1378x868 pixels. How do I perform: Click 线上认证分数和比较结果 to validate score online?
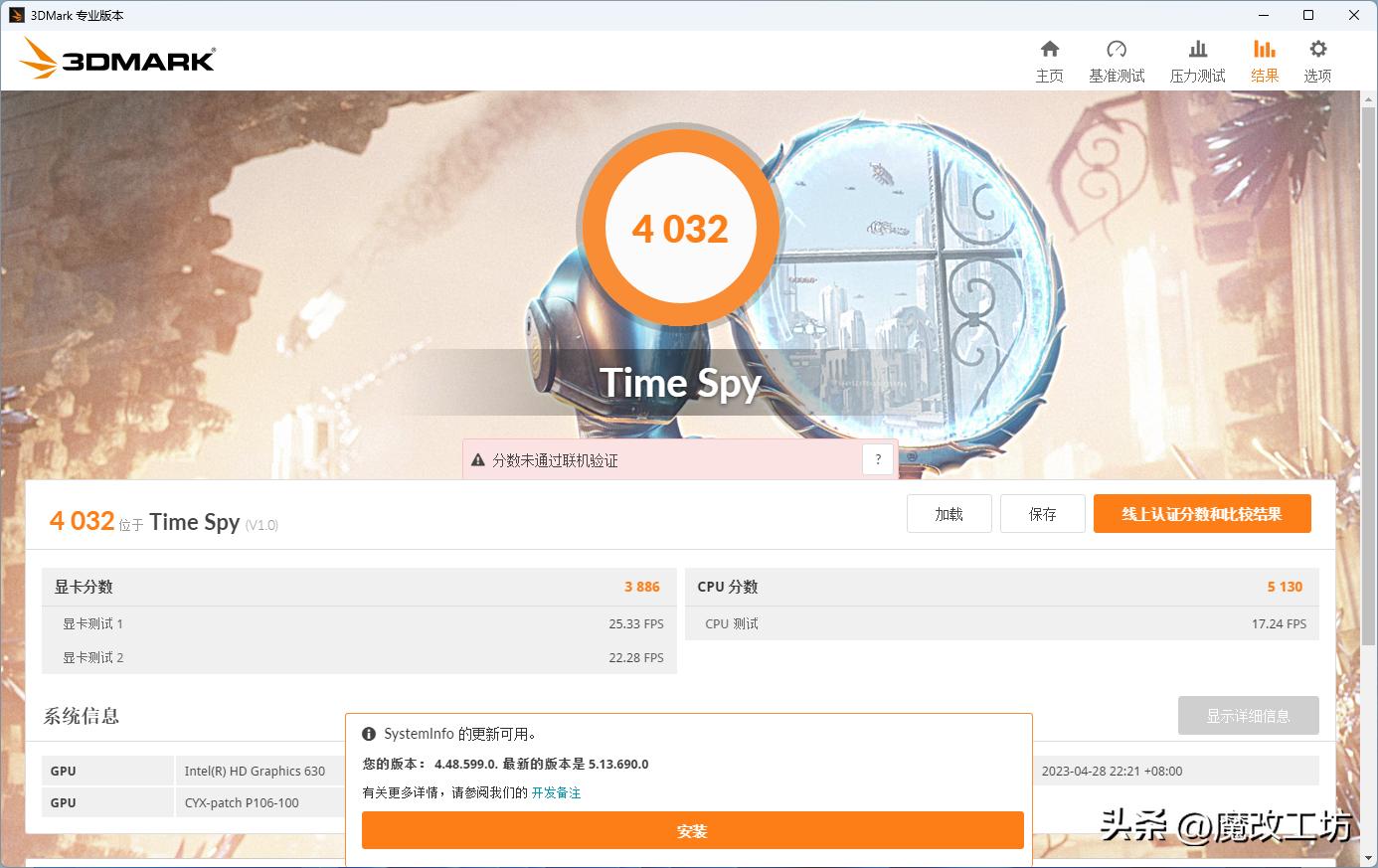tap(1202, 513)
